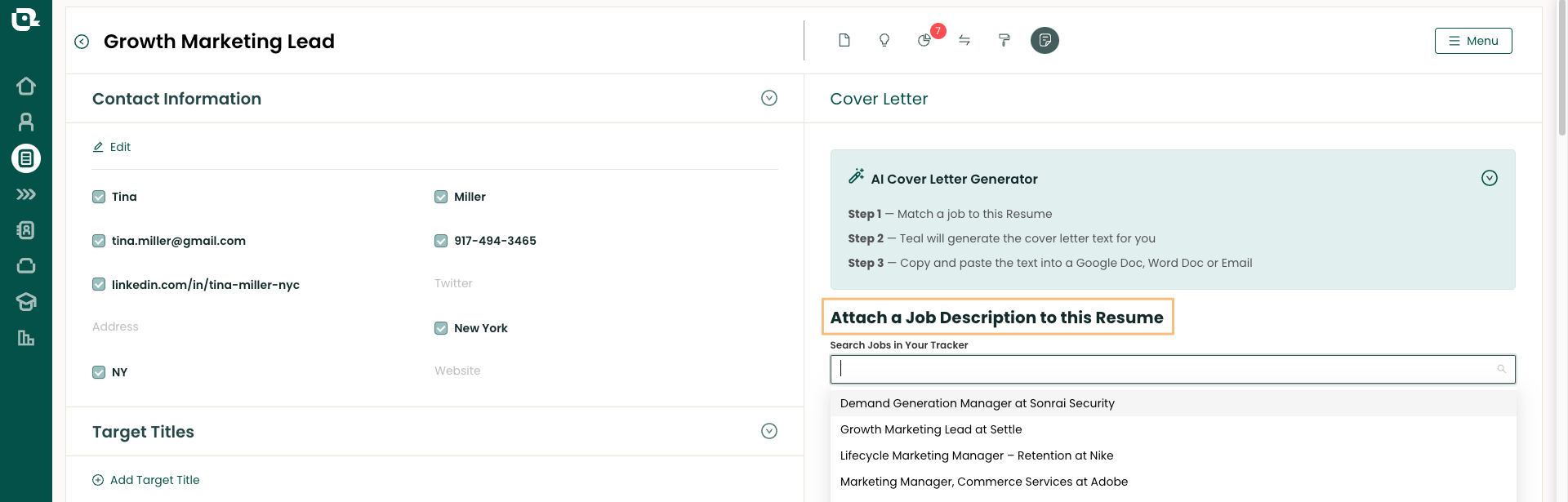Image resolution: width=1568 pixels, height=502 pixels.
Task: Collapse the Target Titles section
Action: (768, 431)
